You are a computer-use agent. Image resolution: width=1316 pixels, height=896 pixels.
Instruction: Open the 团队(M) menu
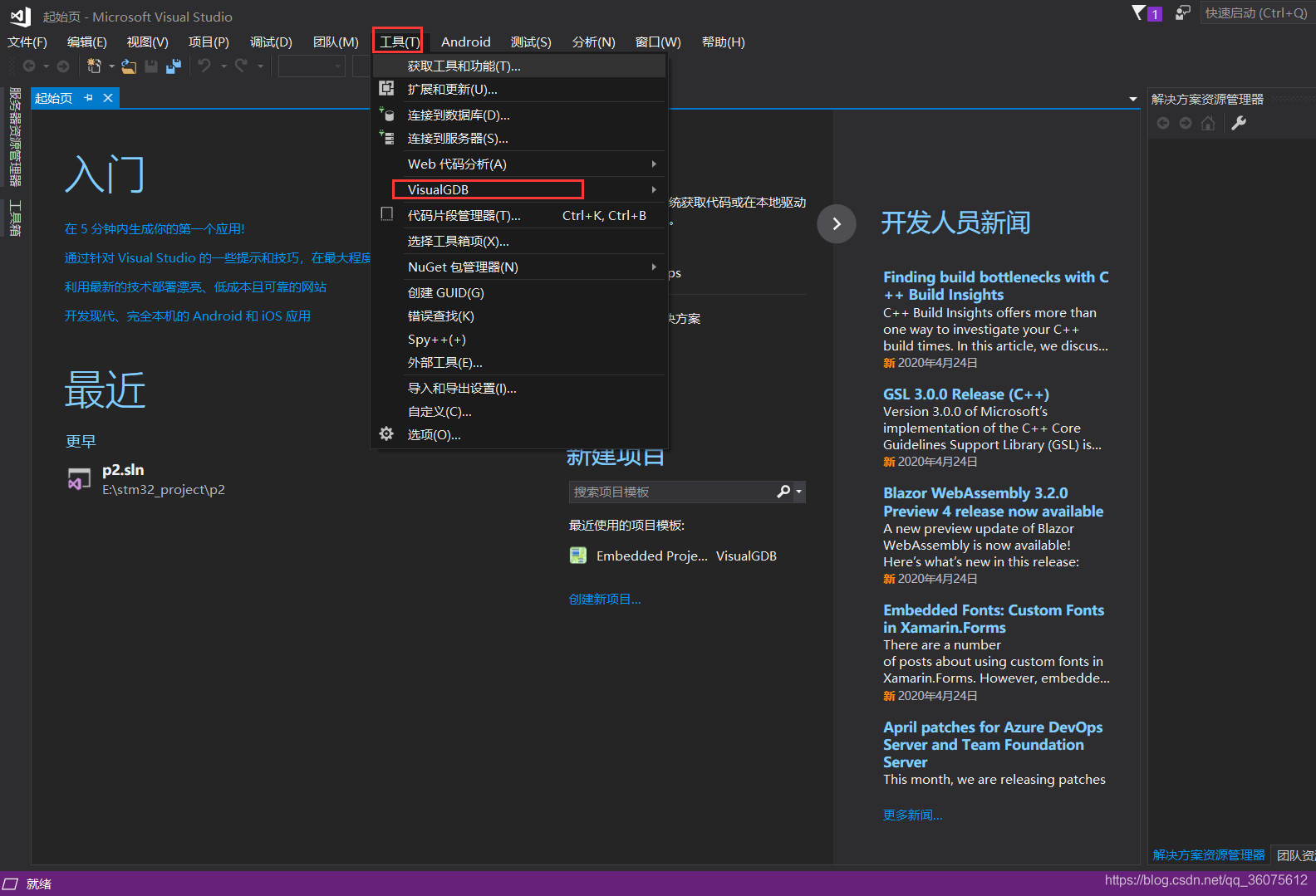[336, 42]
